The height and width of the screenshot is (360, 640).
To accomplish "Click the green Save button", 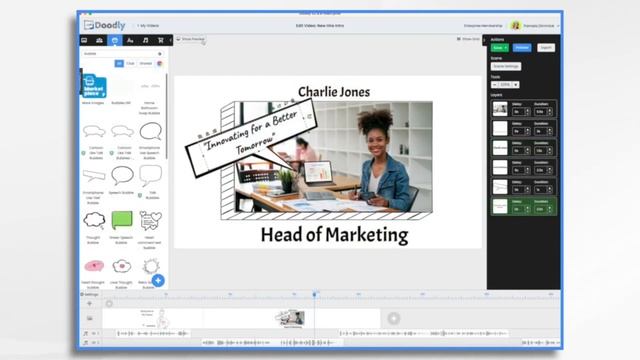I will click(x=500, y=48).
